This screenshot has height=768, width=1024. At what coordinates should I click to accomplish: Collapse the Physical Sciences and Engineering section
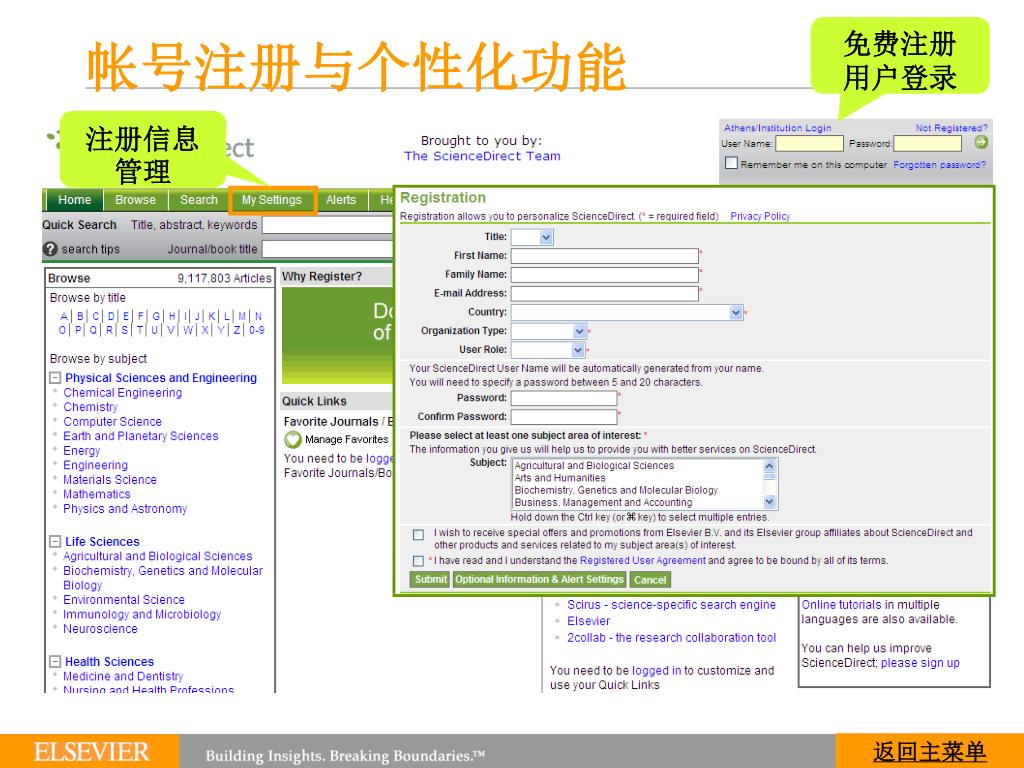pos(56,378)
